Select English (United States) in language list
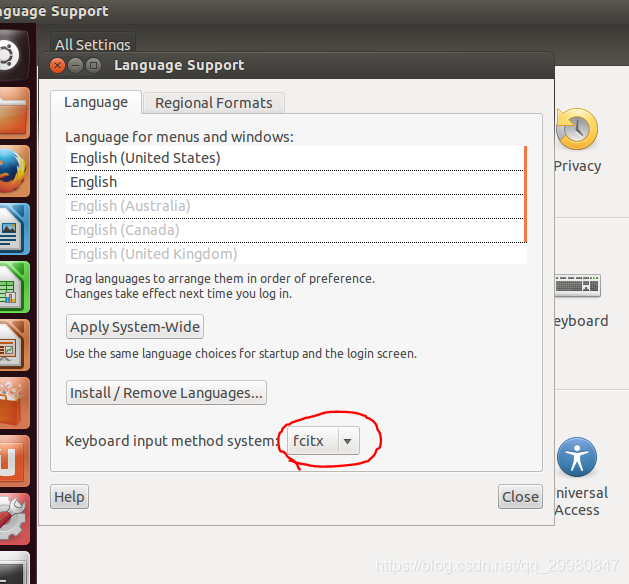The width and height of the screenshot is (629, 584). coord(294,158)
